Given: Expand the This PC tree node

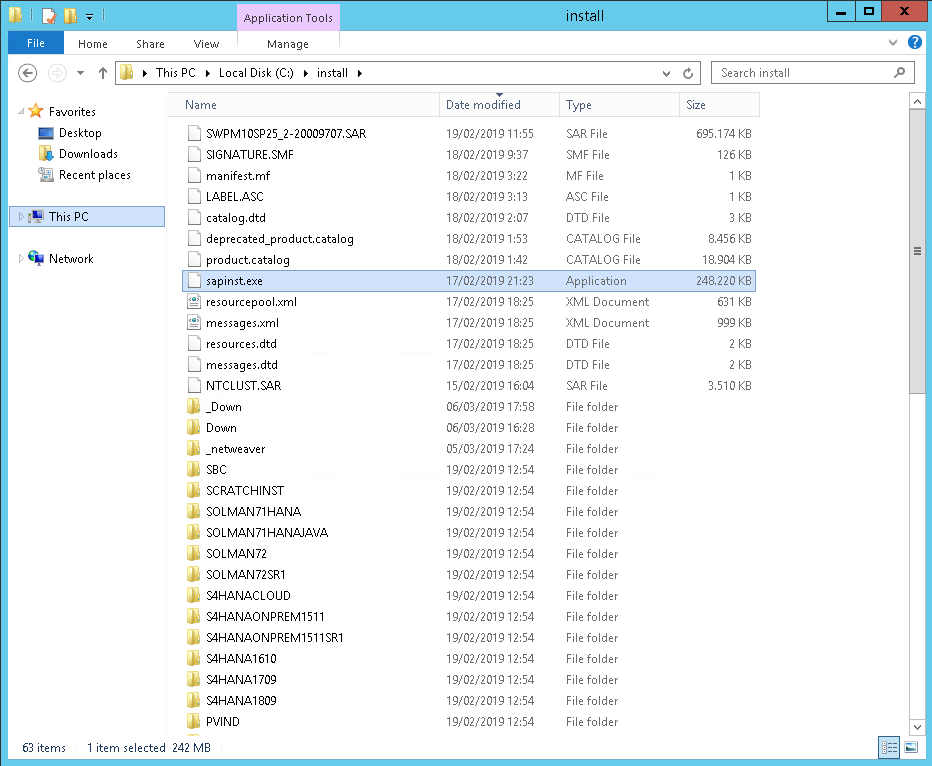Looking at the screenshot, I should pyautogui.click(x=21, y=216).
